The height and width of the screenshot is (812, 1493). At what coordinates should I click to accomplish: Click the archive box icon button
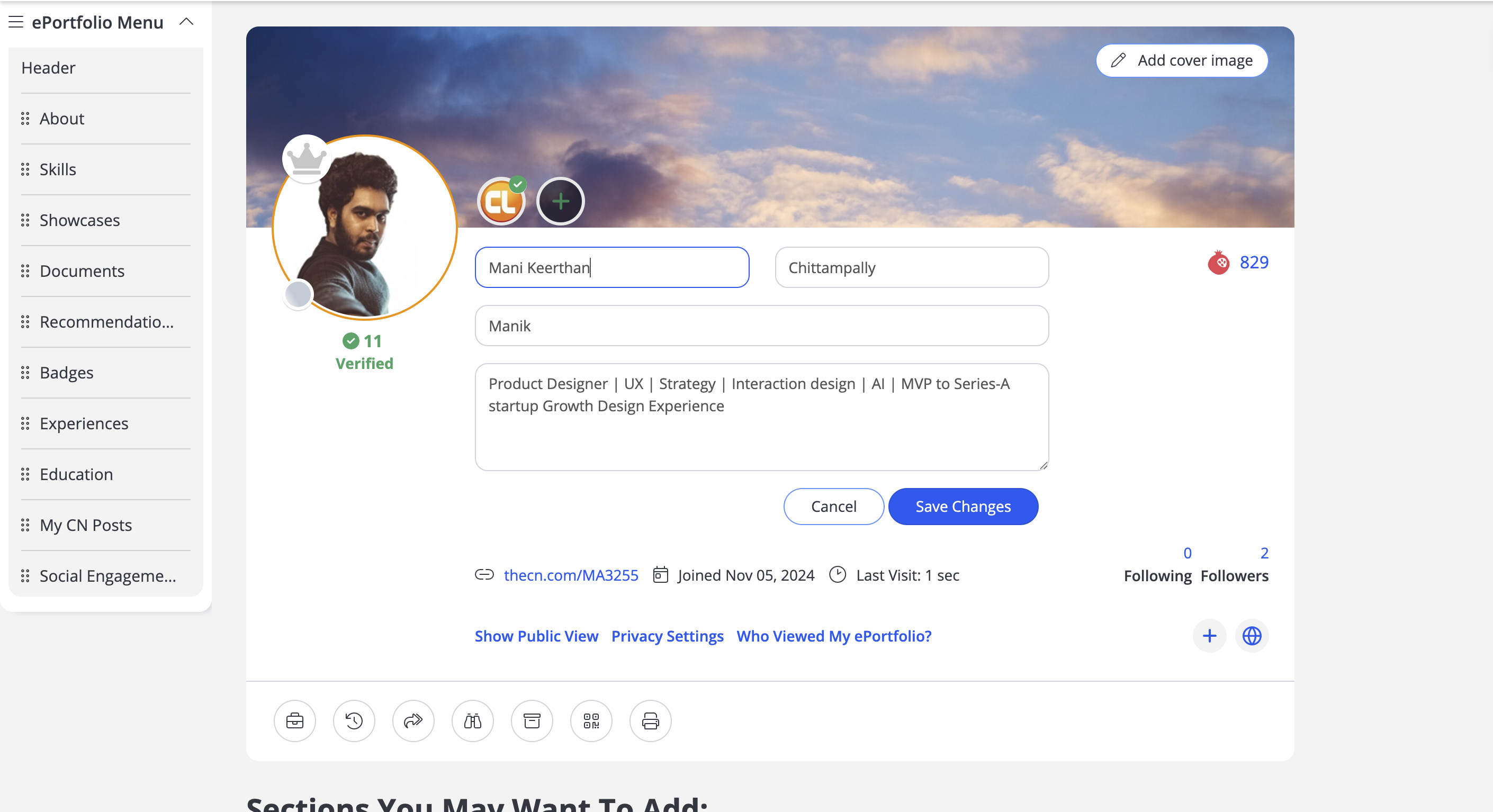[x=532, y=721]
